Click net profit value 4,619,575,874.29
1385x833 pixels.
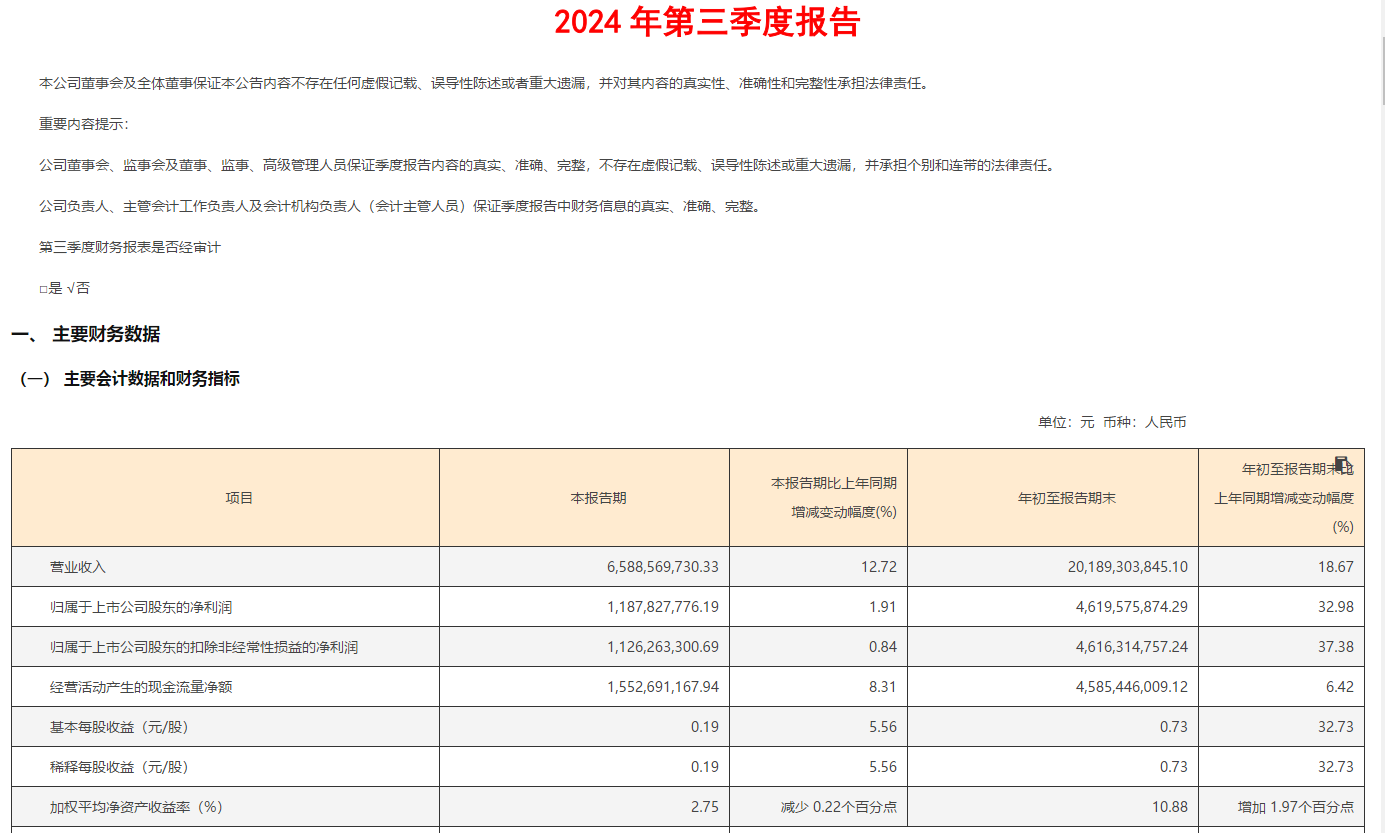[x=1131, y=607]
